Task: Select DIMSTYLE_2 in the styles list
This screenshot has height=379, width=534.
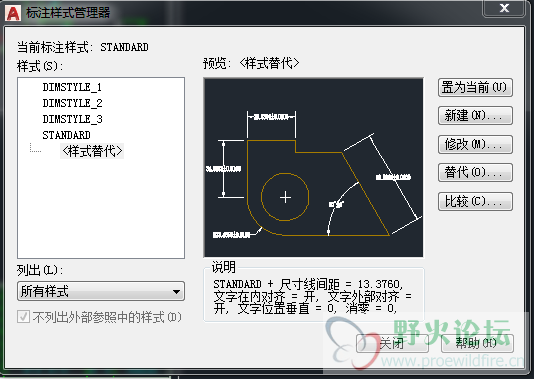Action: (72, 103)
